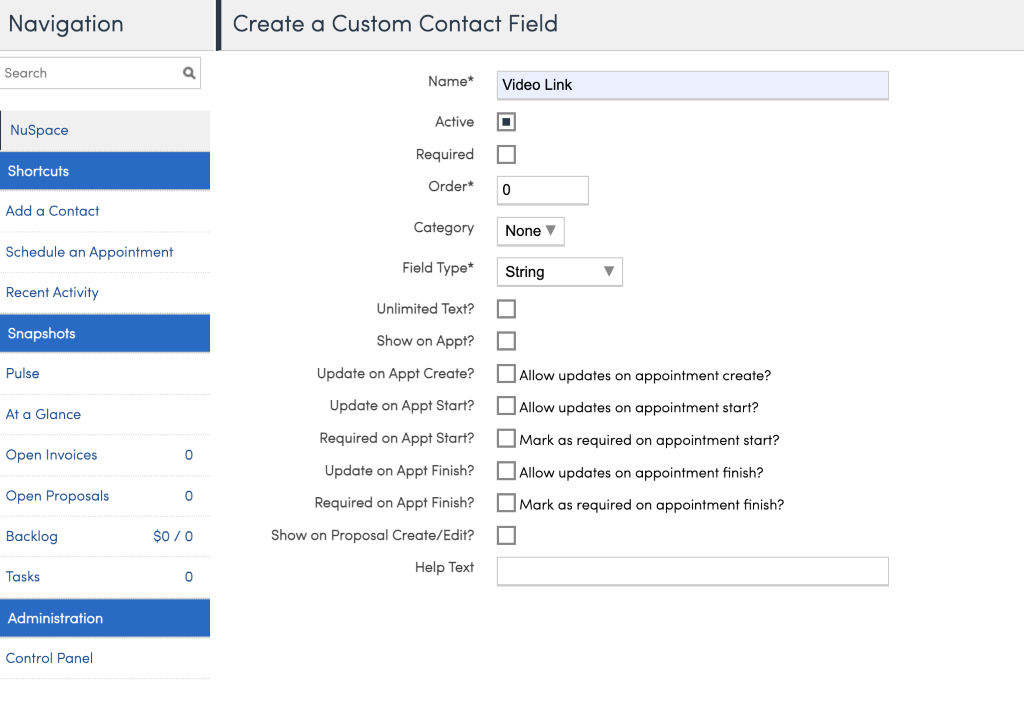Go to Schedule an Appointment
The height and width of the screenshot is (709, 1024).
pos(90,252)
